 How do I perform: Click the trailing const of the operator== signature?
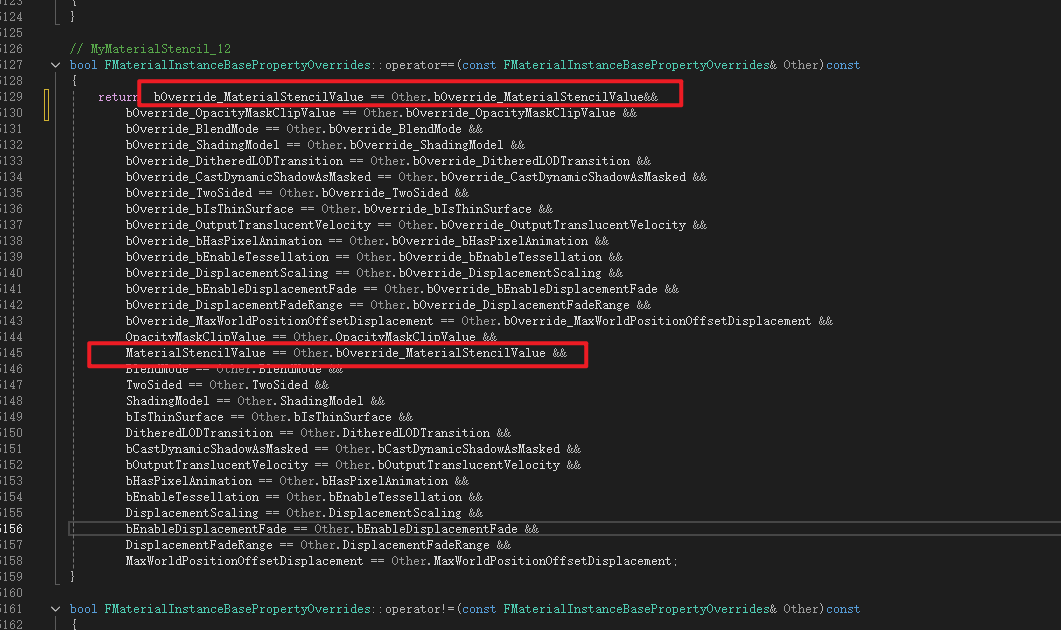point(843,65)
